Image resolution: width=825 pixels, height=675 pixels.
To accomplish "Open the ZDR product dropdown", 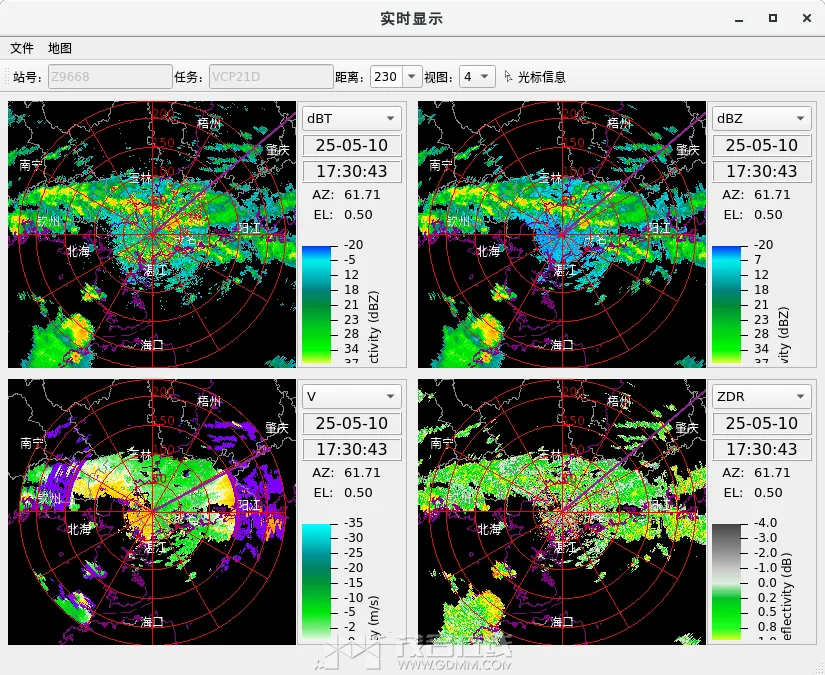I will (x=761, y=397).
